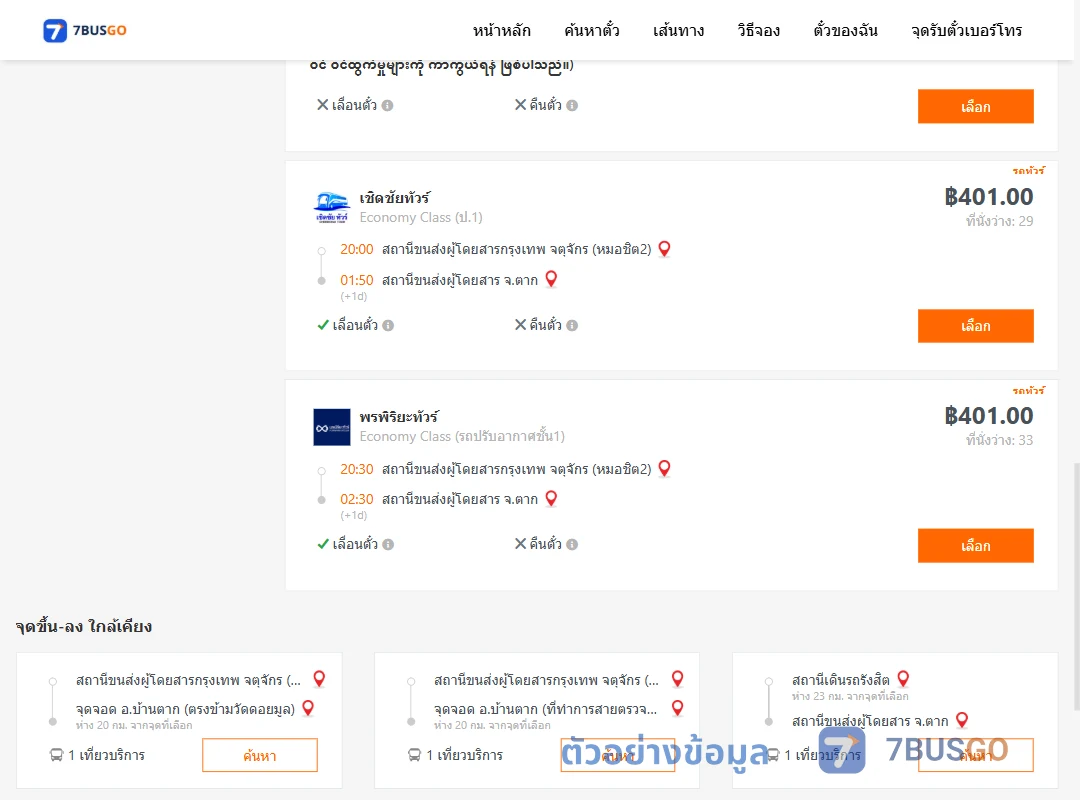Screen dimensions: 1080x800
Task: Open map pin for สถานีเดินรถรังสิต
Action: coord(903,679)
